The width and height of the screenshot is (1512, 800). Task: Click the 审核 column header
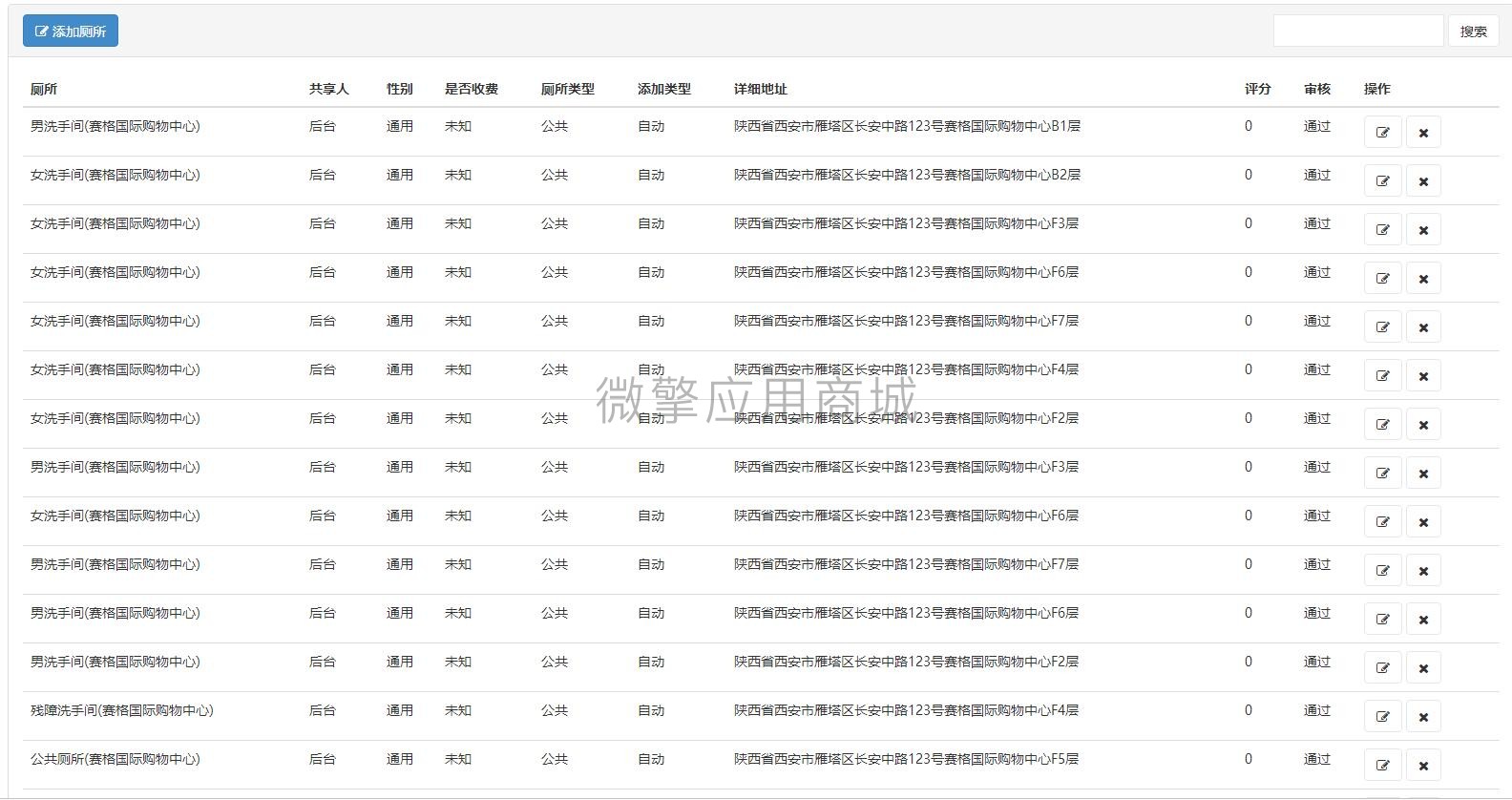click(x=1317, y=89)
